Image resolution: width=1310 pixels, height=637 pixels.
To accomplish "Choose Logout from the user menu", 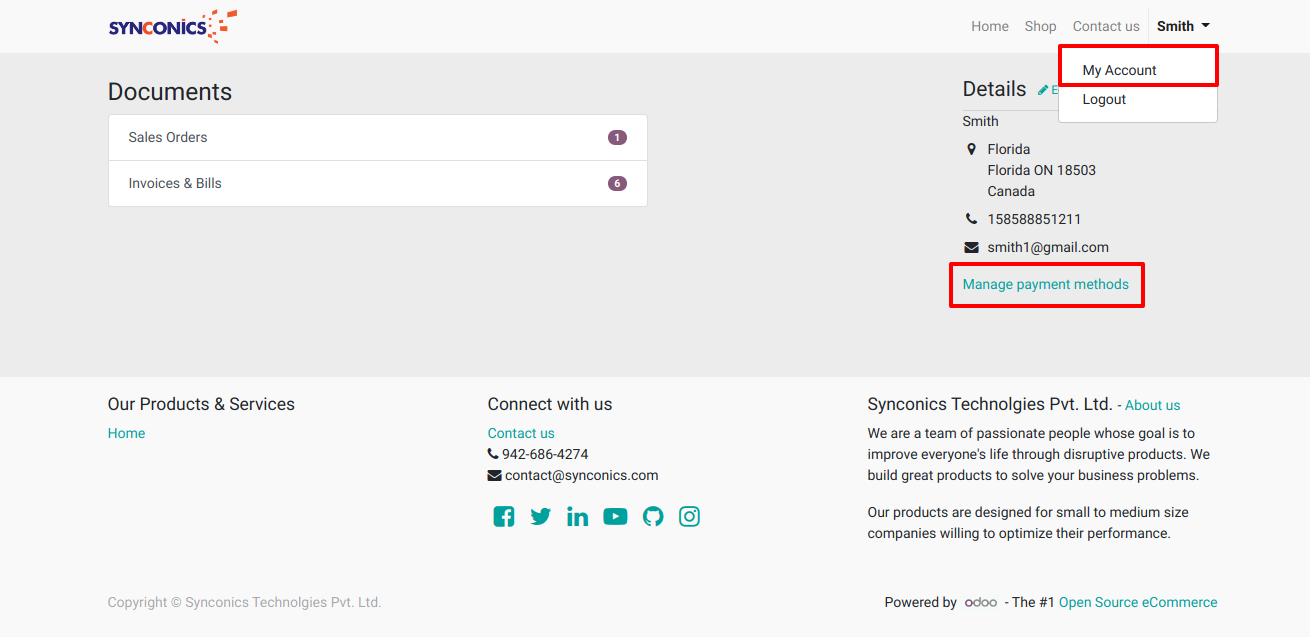I will point(1104,99).
